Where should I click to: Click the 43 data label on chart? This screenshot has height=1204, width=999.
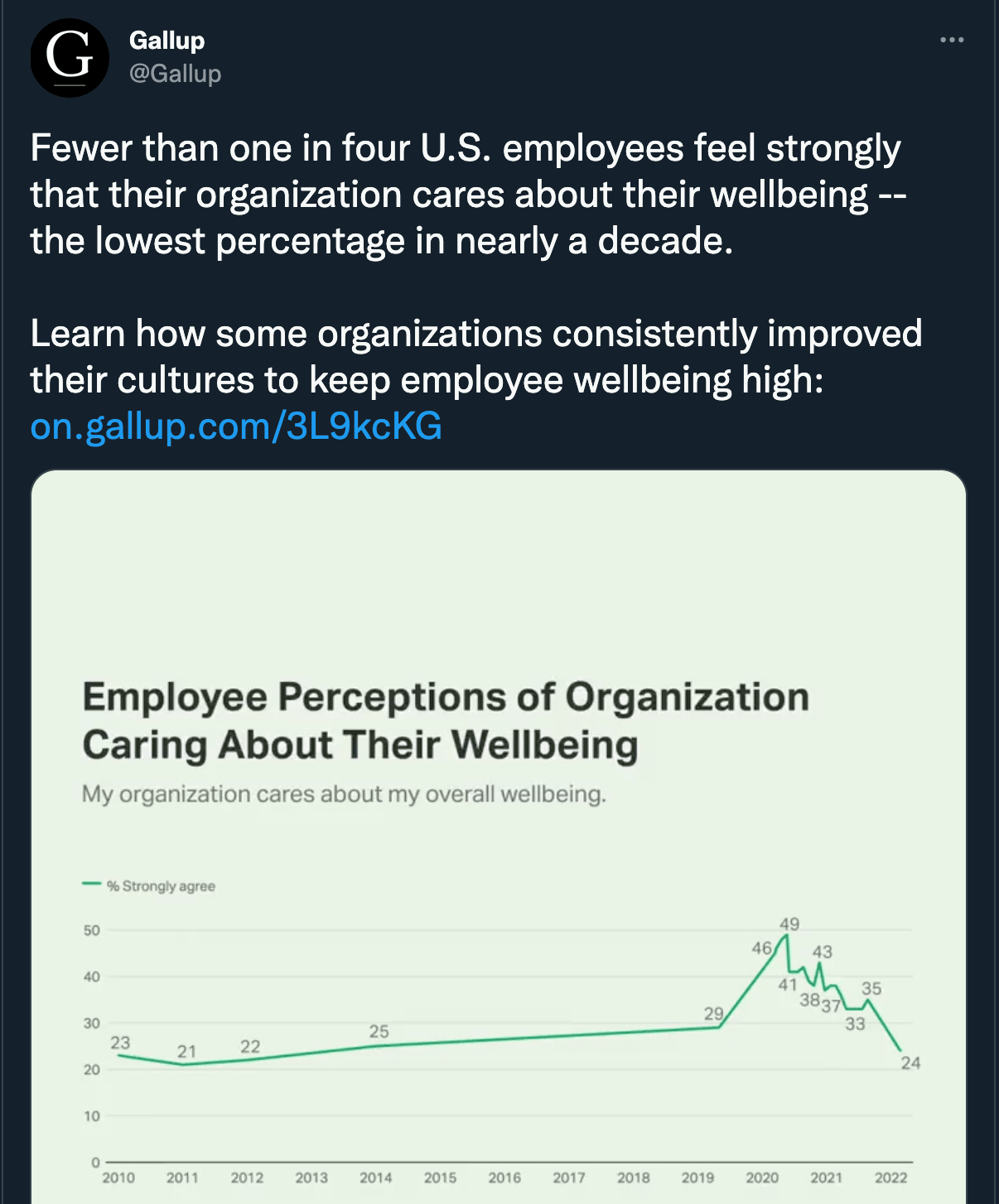[x=822, y=952]
